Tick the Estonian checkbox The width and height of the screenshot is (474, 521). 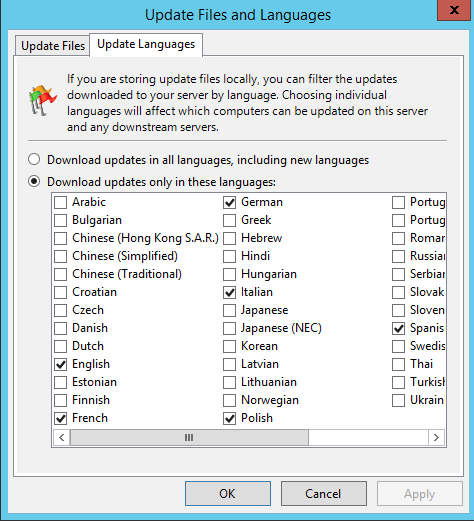click(x=61, y=382)
